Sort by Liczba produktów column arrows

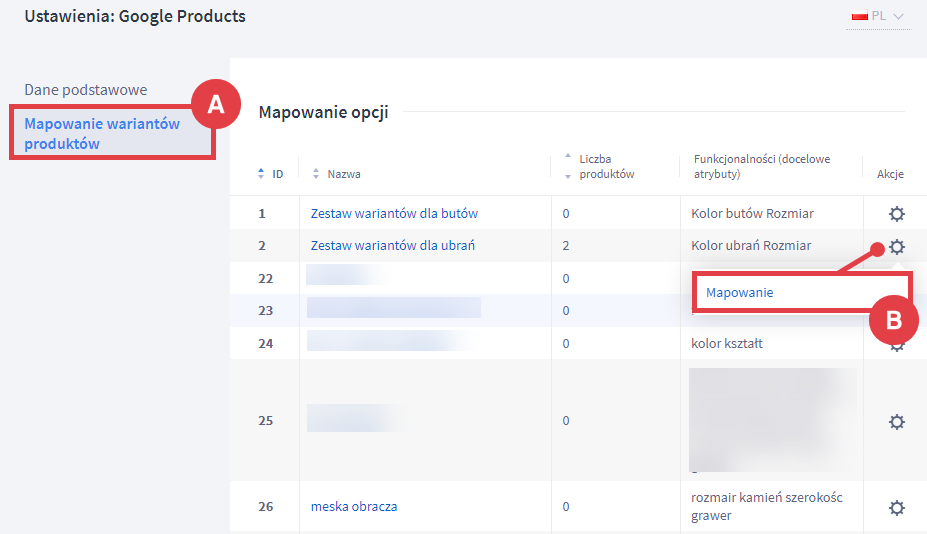[568, 166]
